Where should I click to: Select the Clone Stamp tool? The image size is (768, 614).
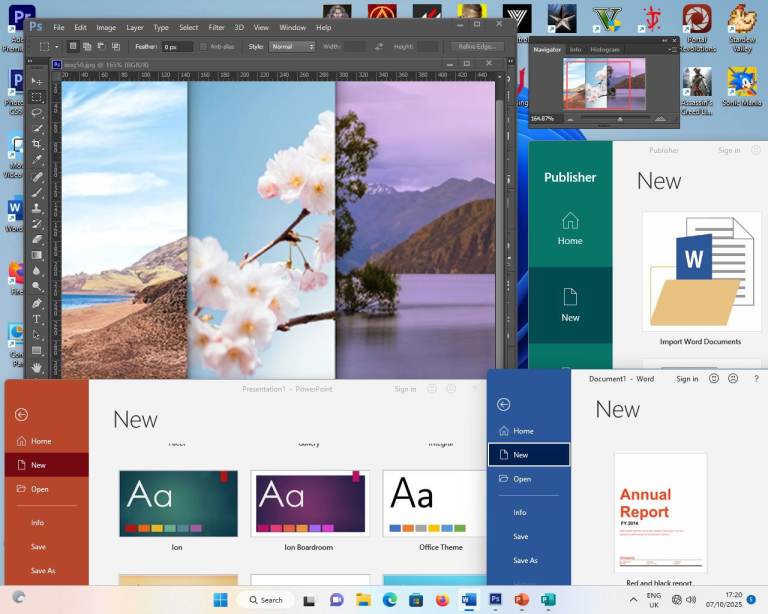point(37,208)
